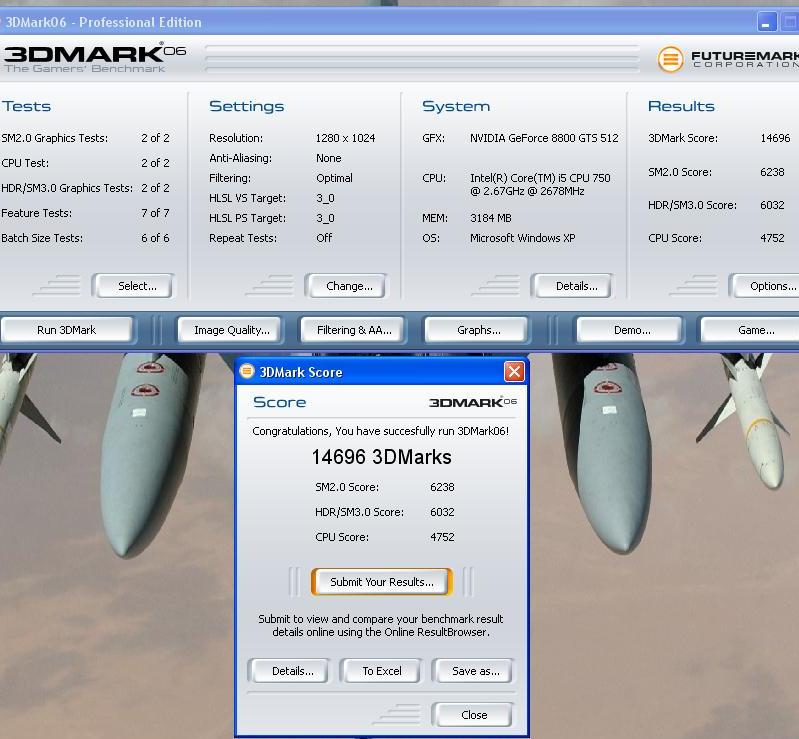Click the 'Congratulations' message text

tap(381, 431)
